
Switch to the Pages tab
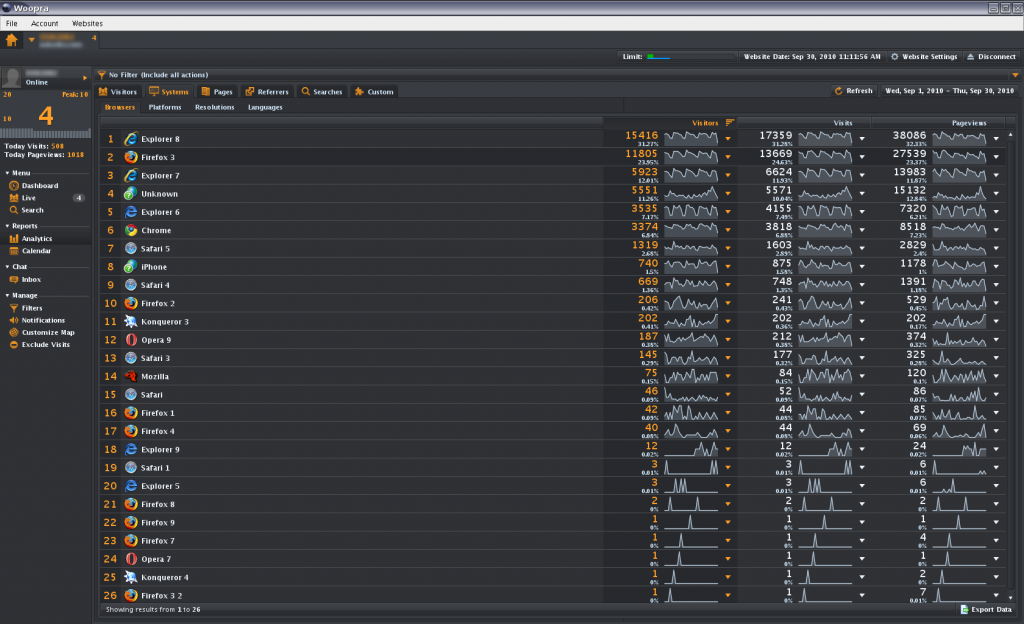click(x=217, y=92)
